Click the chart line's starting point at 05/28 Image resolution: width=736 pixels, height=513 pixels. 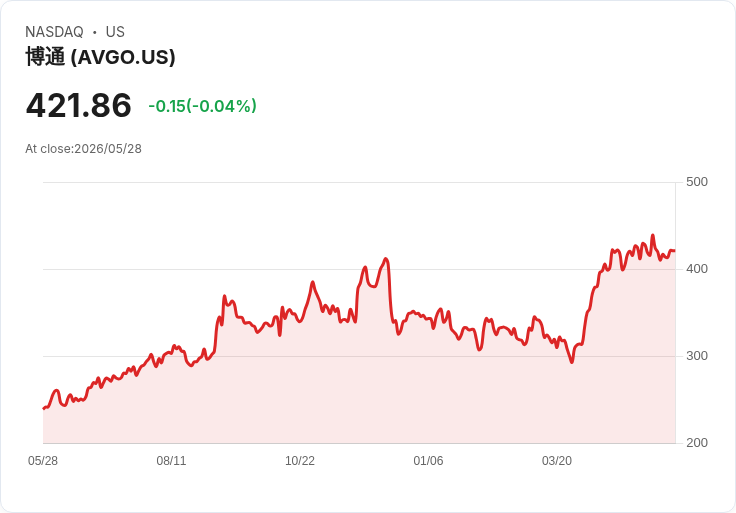click(44, 408)
